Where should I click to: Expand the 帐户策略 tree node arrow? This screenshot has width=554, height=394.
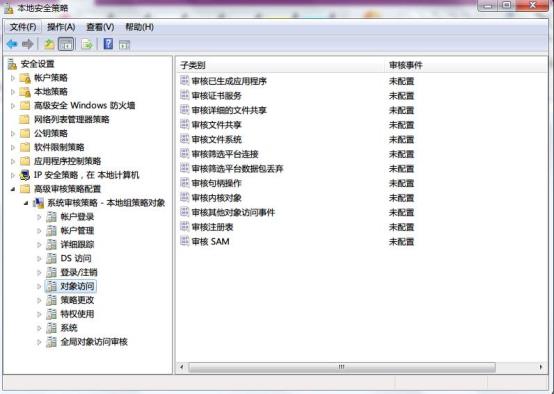(13, 78)
